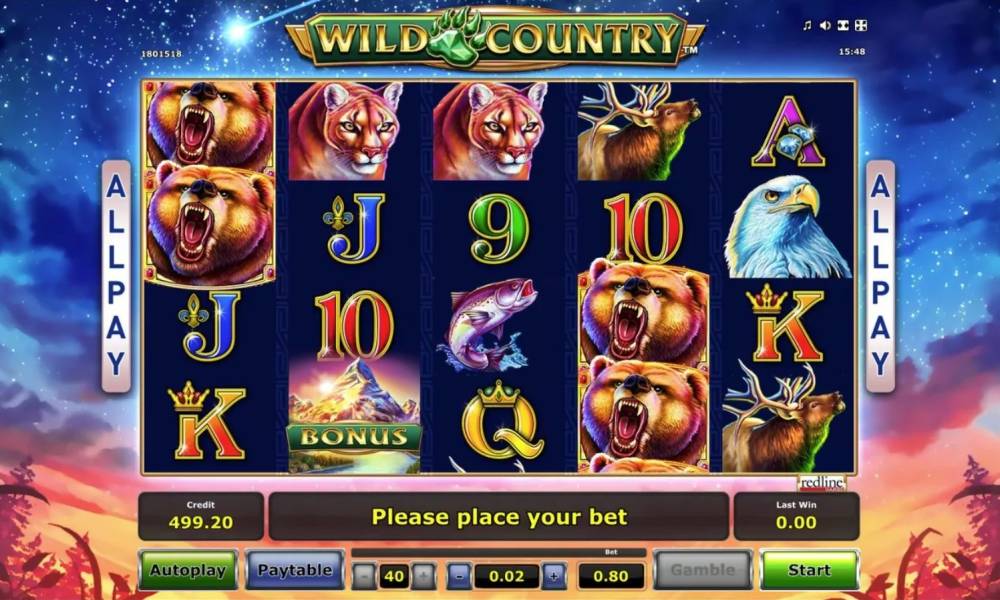Click the golden Q symbol
Screen dimensions: 1000x600
[x=502, y=420]
